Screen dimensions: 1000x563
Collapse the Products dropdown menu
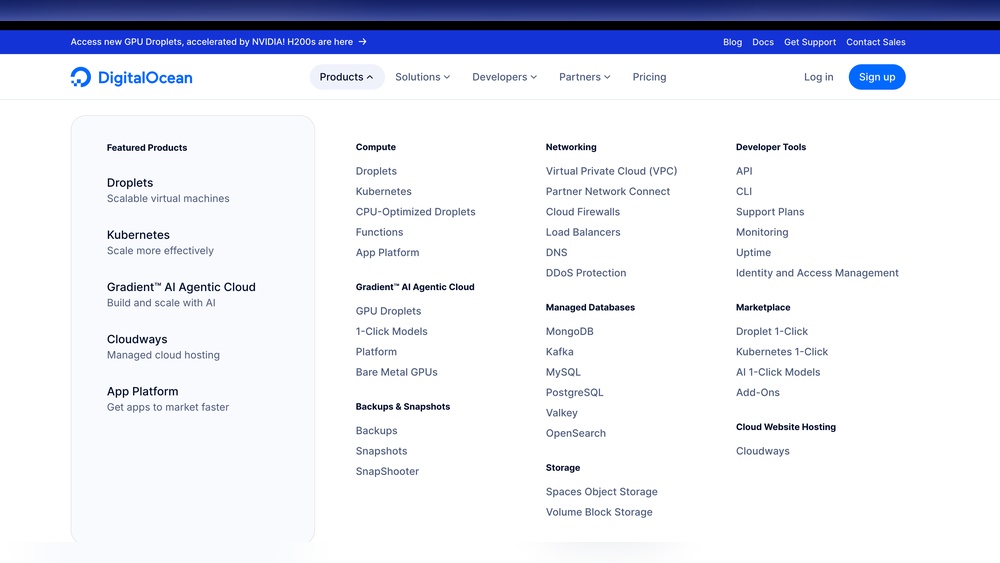(346, 77)
